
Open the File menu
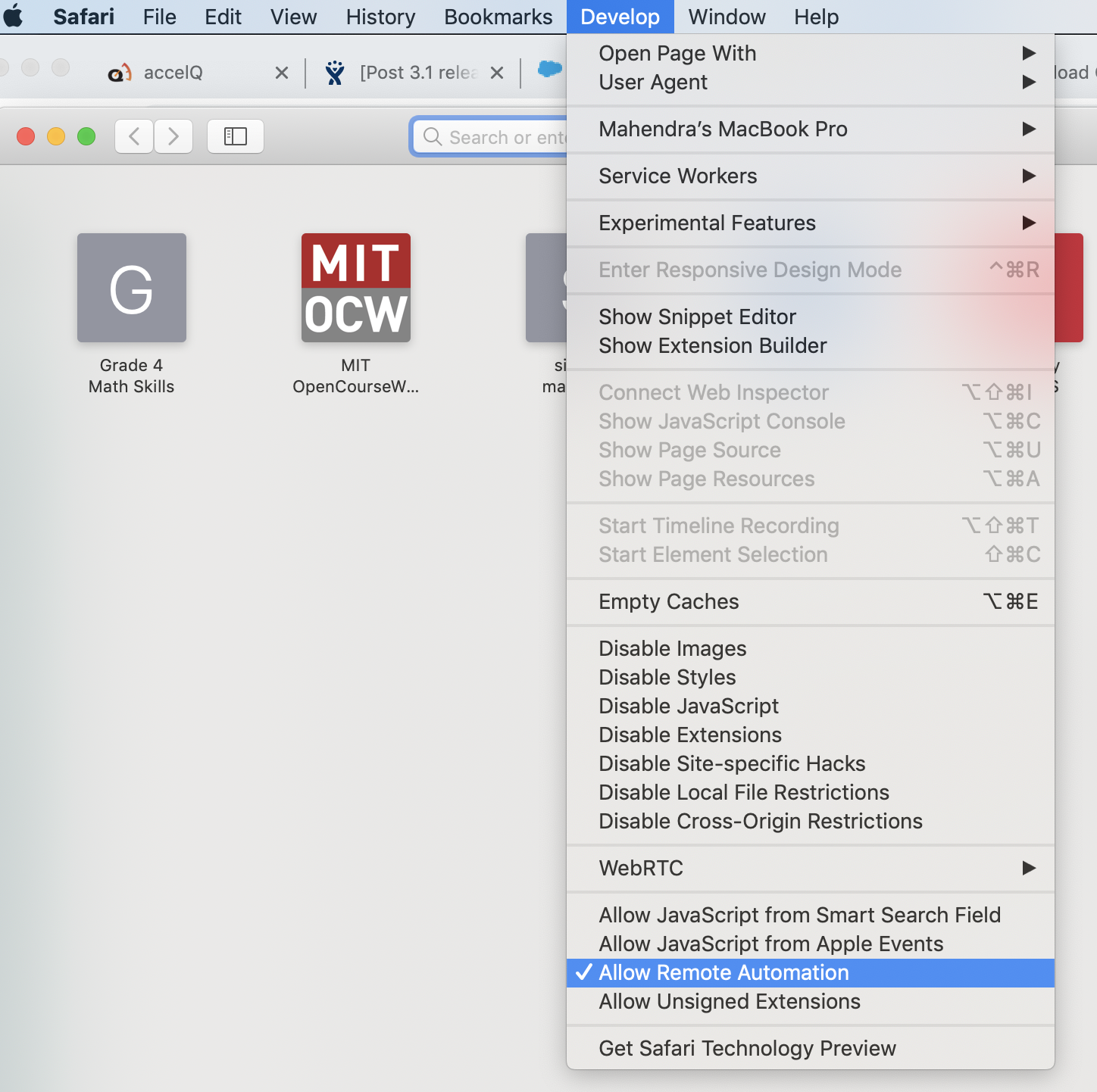pyautogui.click(x=159, y=17)
